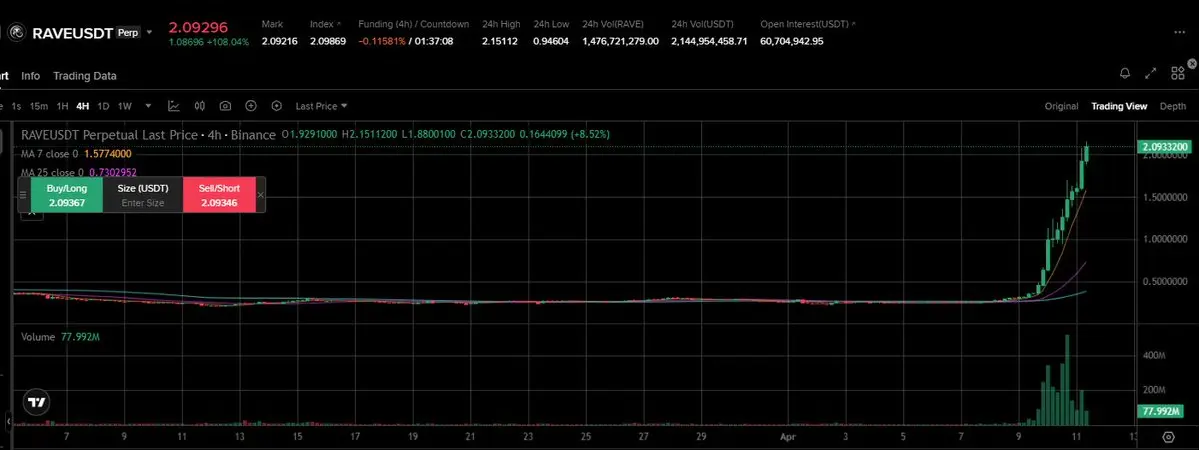This screenshot has width=1199, height=450.
Task: Open price alert bell icon
Action: point(1125,73)
